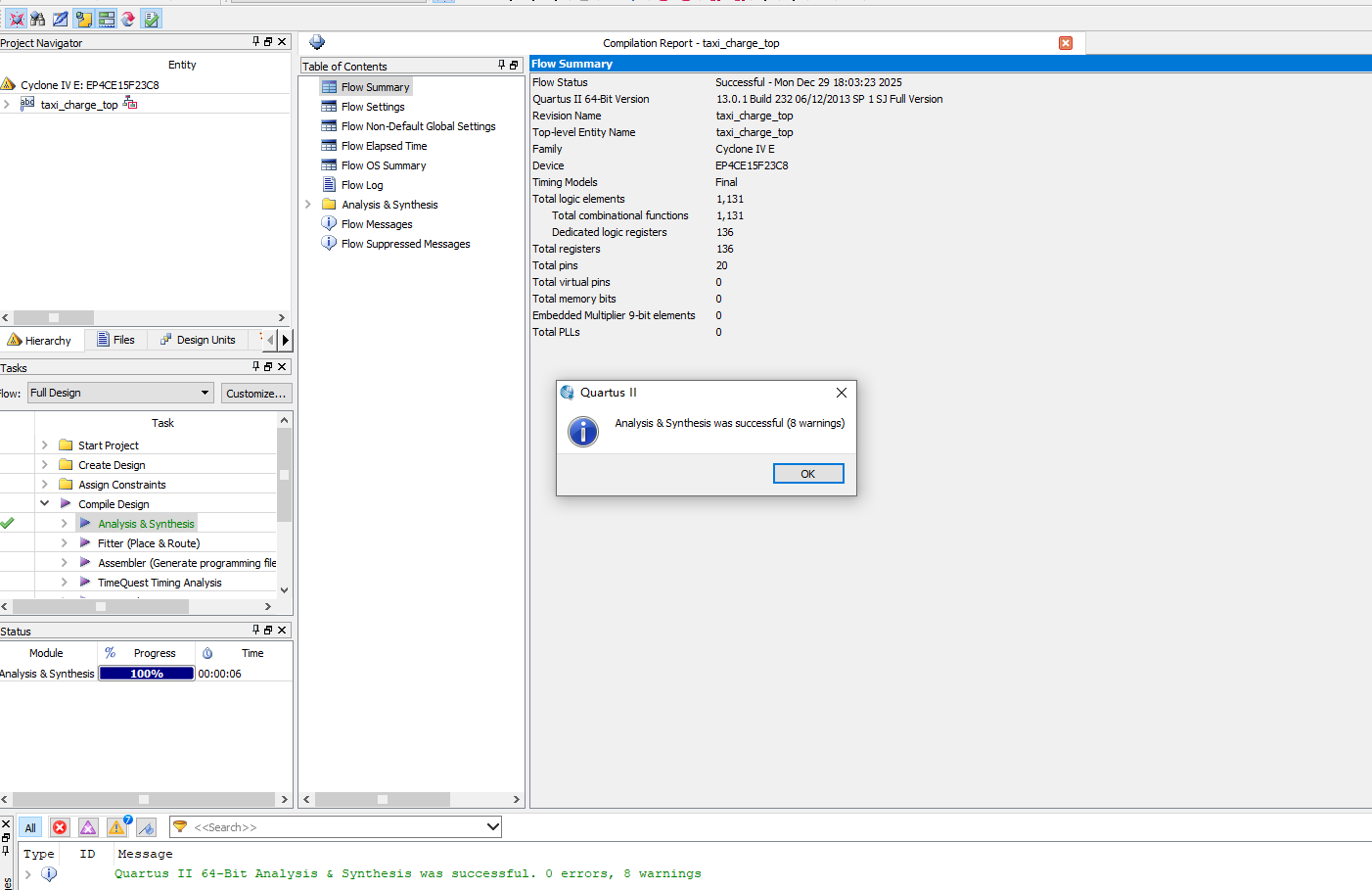Open Flow OS Summary report
This screenshot has width=1372, height=890.
click(x=384, y=165)
